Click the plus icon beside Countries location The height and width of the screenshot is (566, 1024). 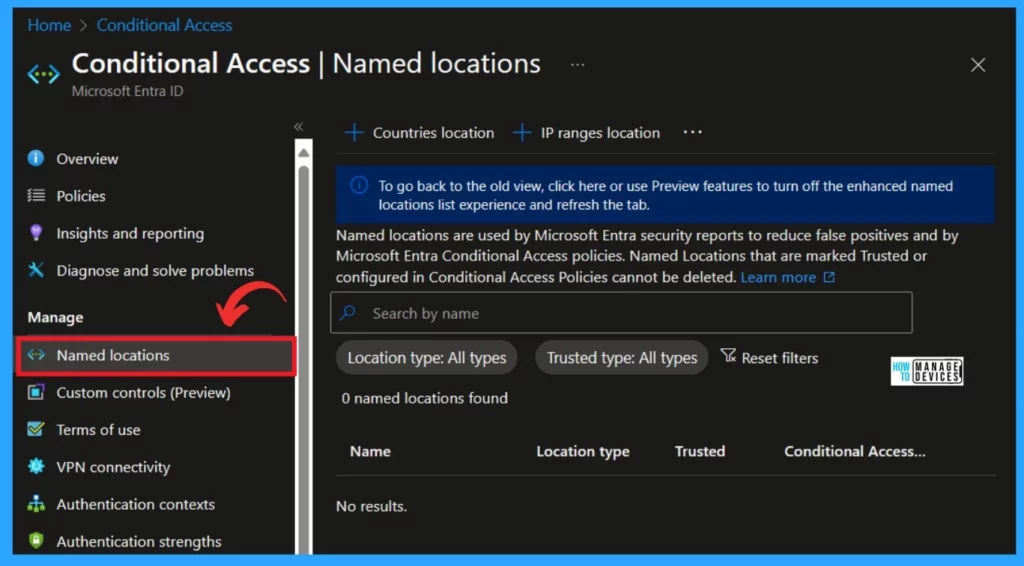click(354, 133)
